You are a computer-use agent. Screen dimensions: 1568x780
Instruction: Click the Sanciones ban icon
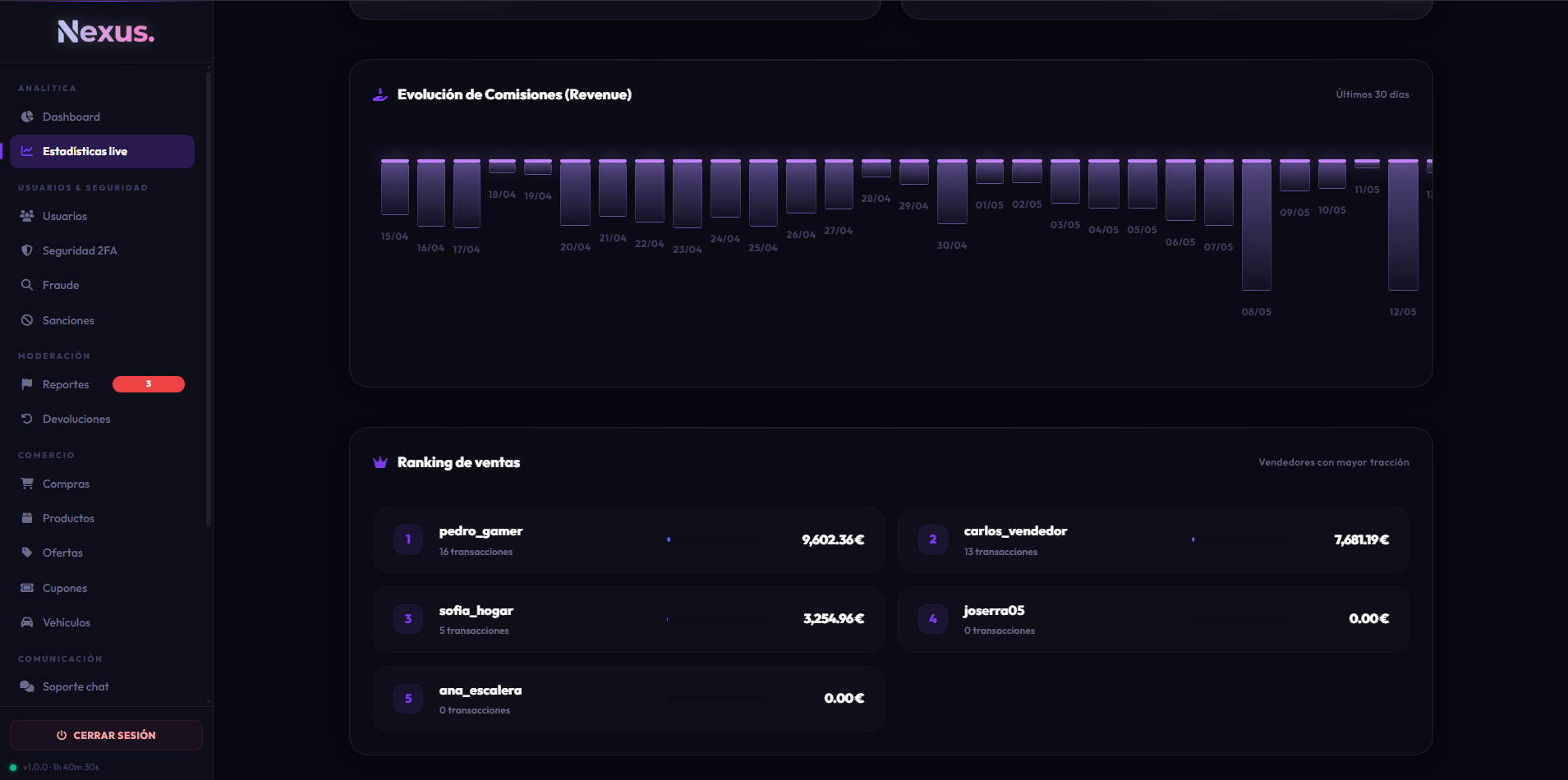coord(27,320)
